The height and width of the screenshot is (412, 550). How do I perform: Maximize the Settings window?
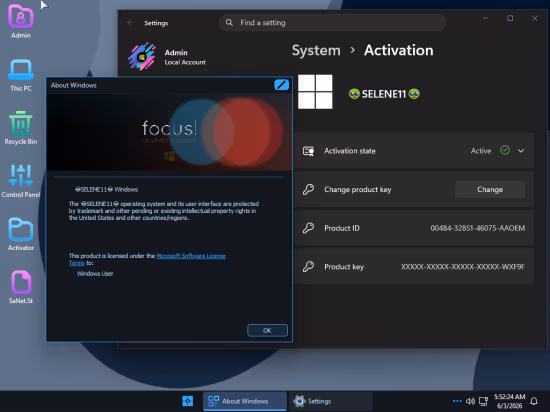(x=510, y=18)
